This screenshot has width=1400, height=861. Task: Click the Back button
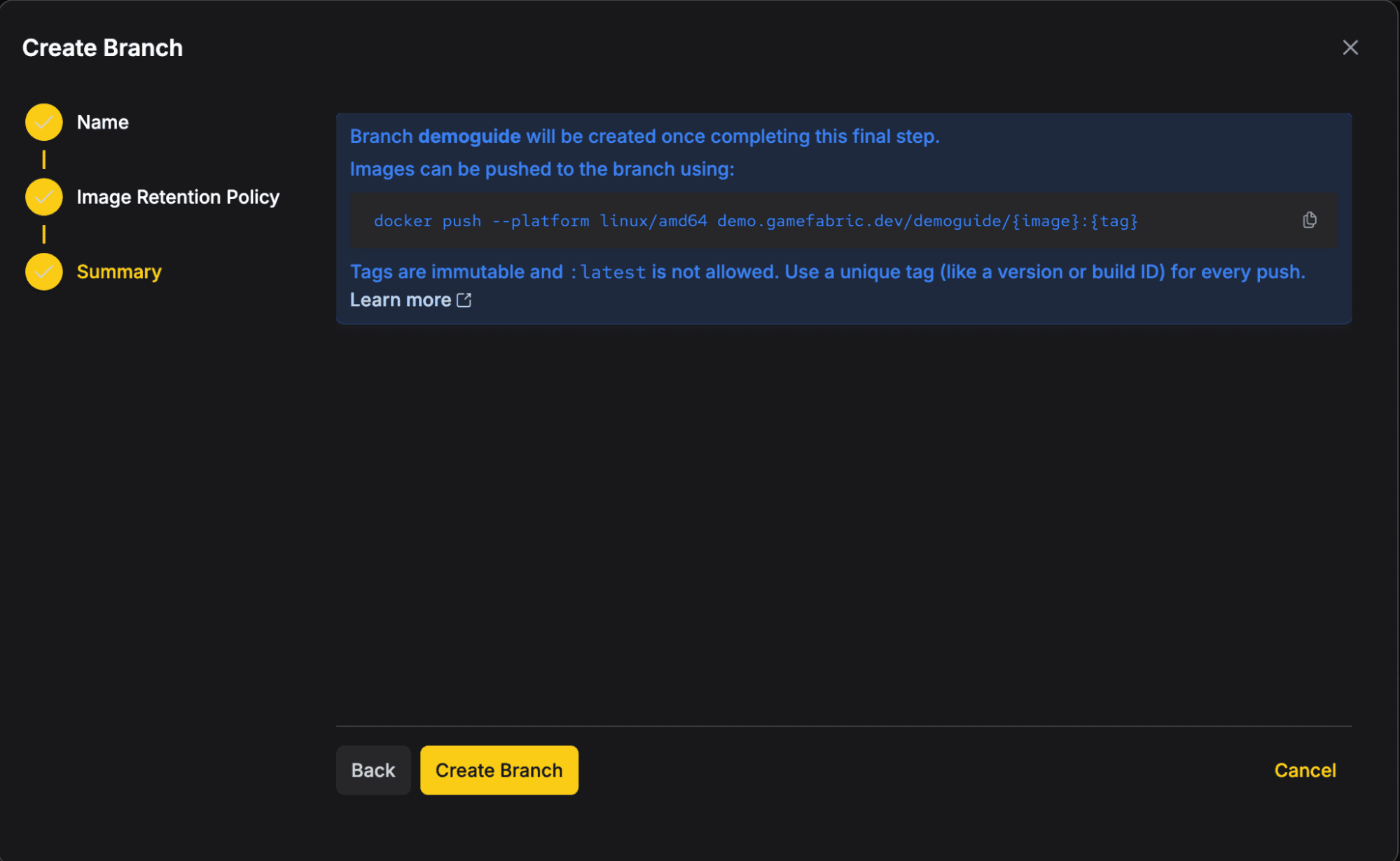(373, 770)
